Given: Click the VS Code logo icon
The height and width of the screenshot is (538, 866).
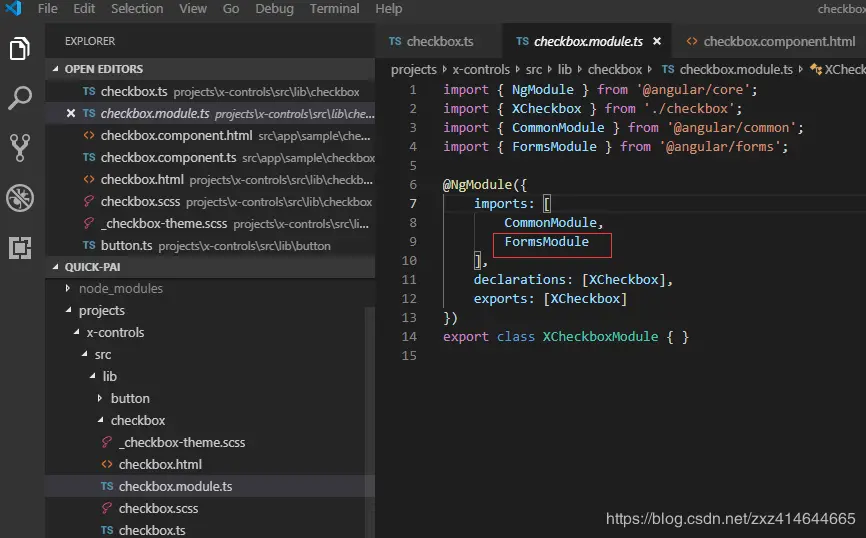Looking at the screenshot, I should pyautogui.click(x=13, y=8).
